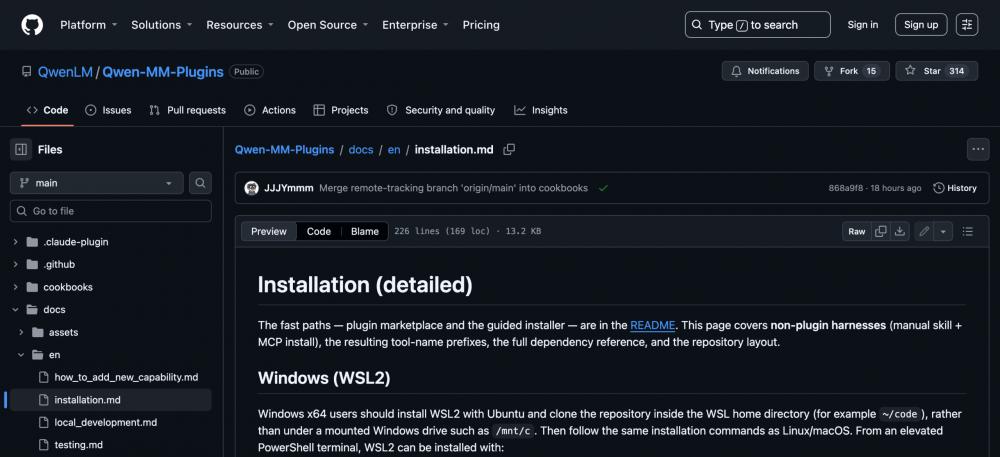Go to en in breadcrumb path
Image resolution: width=1000 pixels, height=457 pixels.
pyautogui.click(x=394, y=149)
